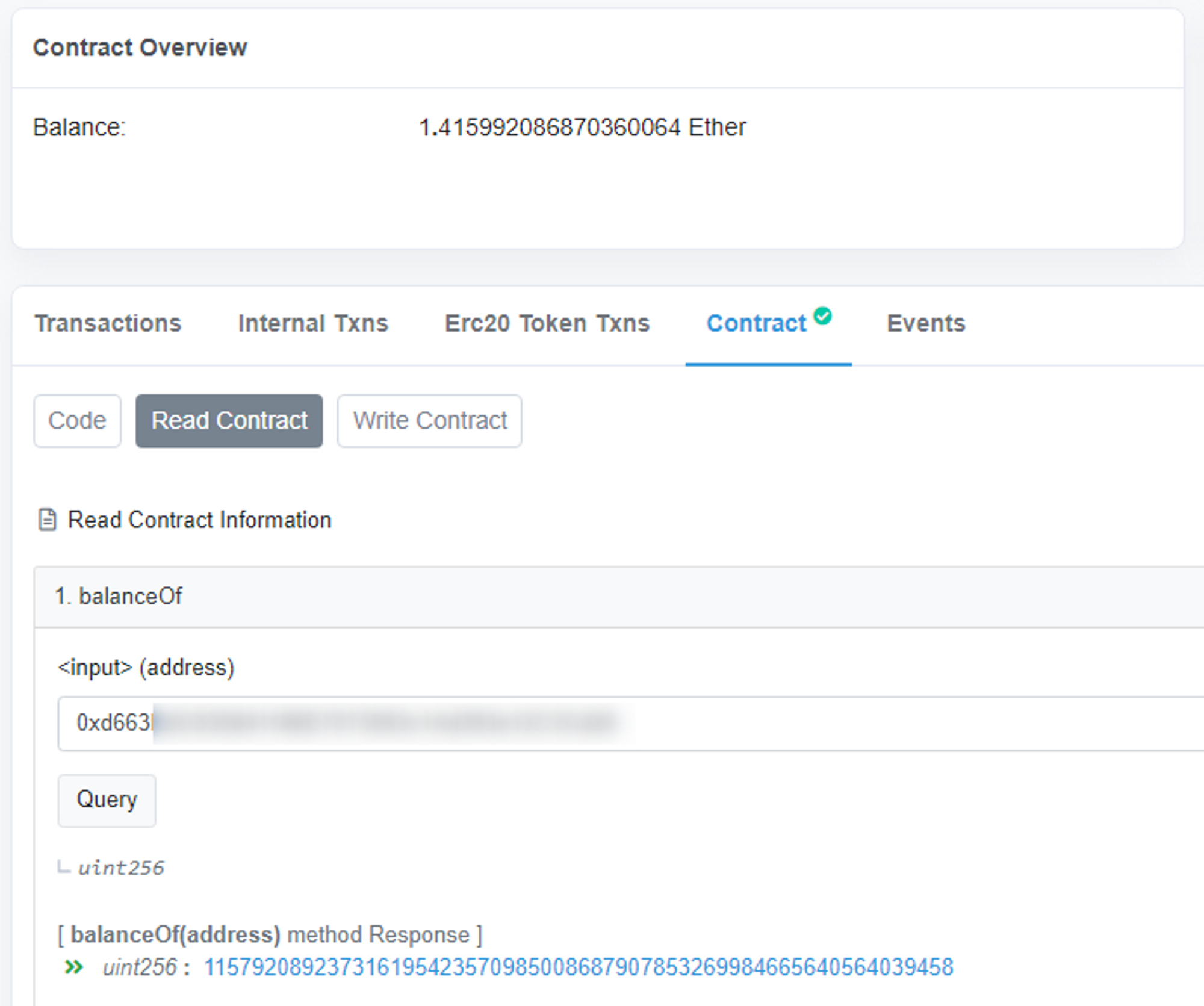Screen dimensions: 1204x1006
Task: Open the Events tab
Action: point(926,324)
